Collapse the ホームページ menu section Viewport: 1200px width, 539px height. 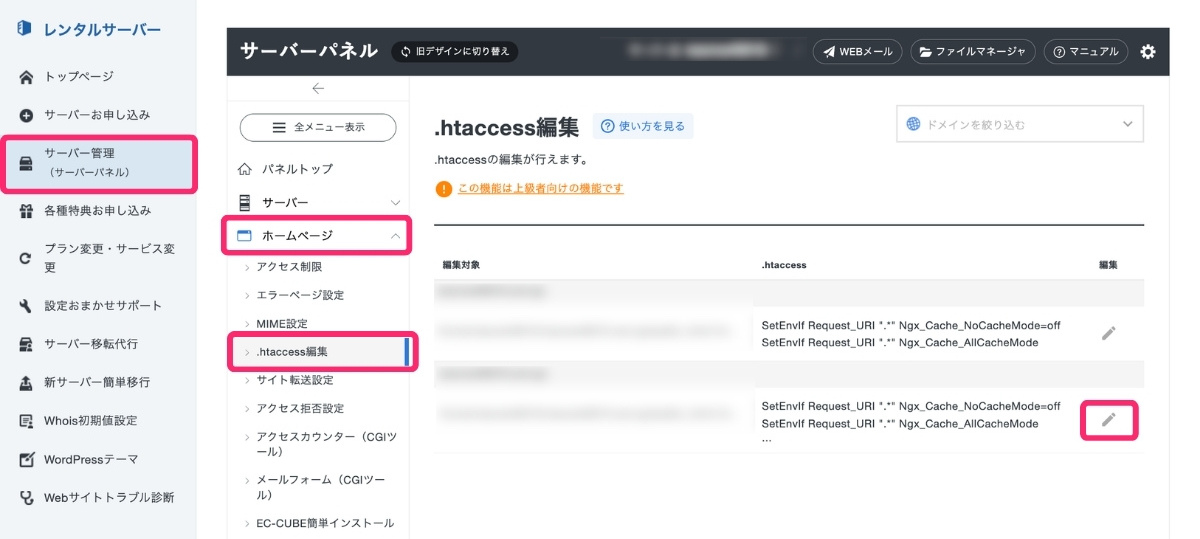[x=318, y=236]
